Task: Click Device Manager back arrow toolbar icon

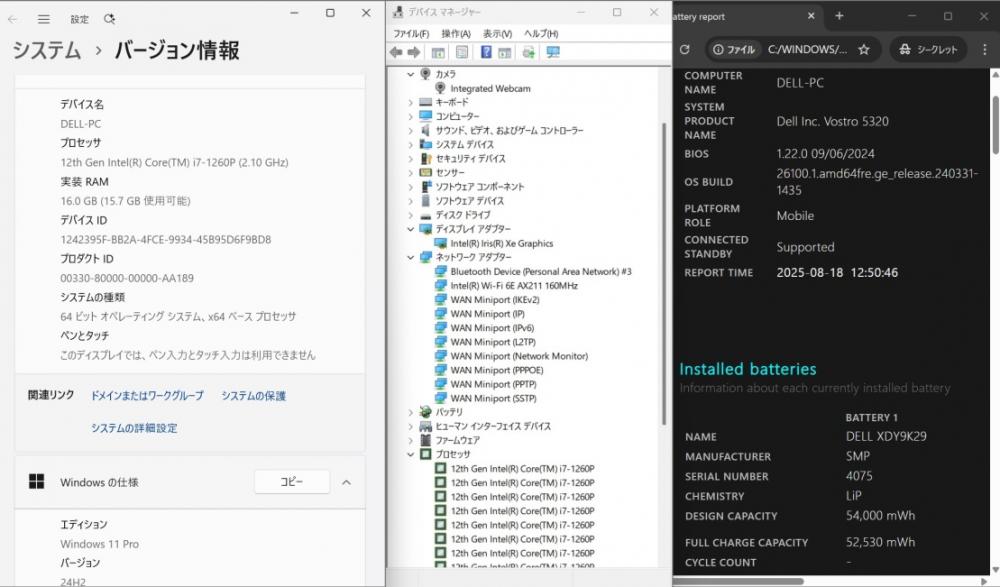Action: (x=397, y=52)
